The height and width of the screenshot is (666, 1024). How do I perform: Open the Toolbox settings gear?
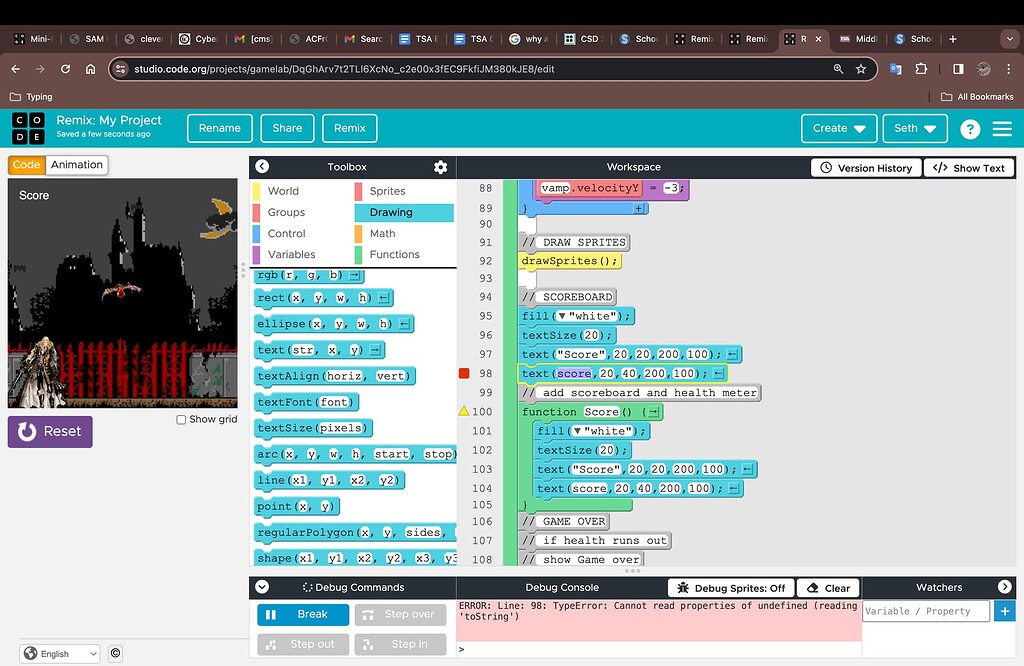tap(440, 166)
